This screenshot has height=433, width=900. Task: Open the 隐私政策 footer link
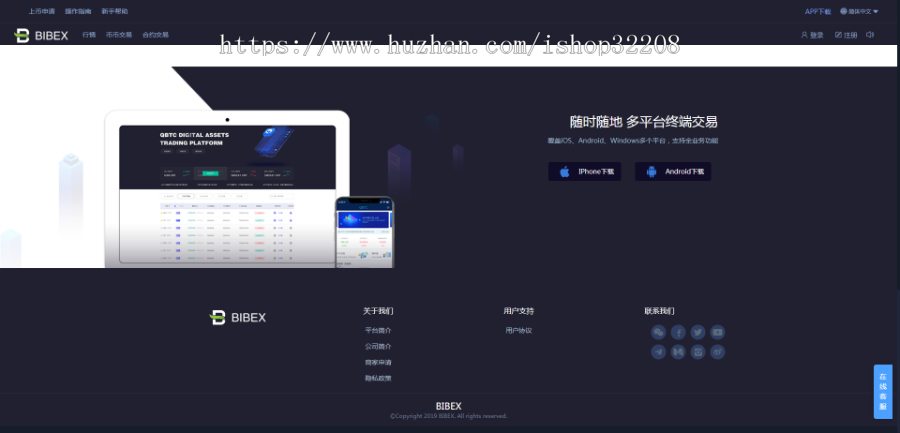tap(378, 378)
